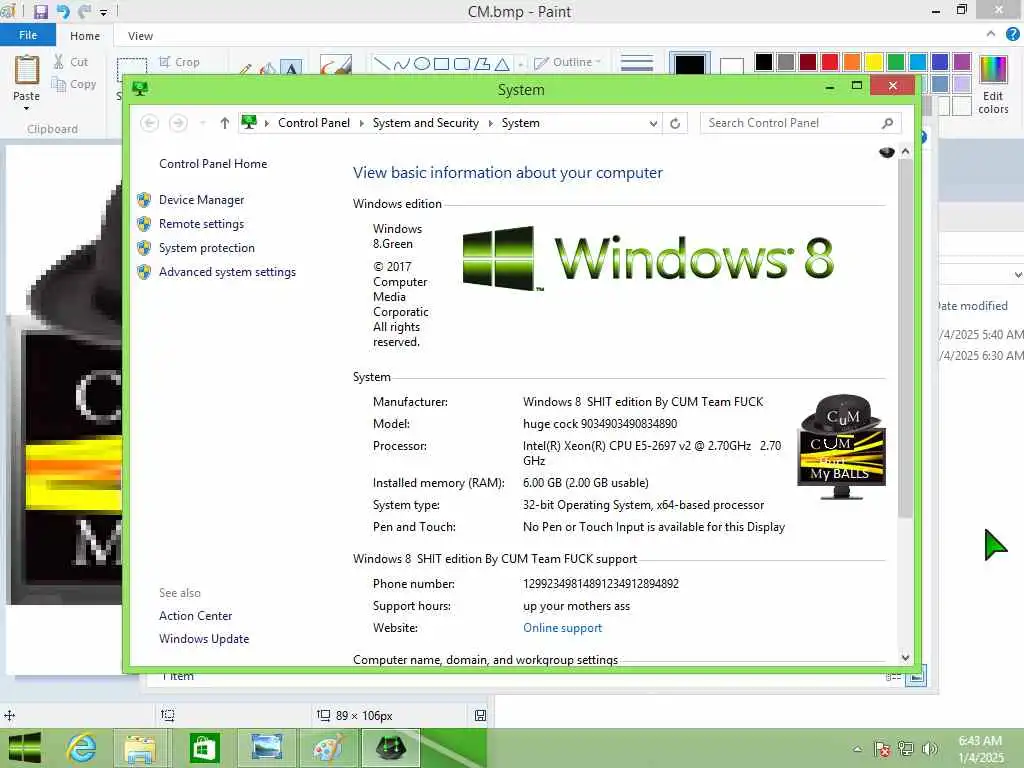This screenshot has height=768, width=1024.
Task: Open Internet Explorer from the taskbar
Action: (x=82, y=748)
